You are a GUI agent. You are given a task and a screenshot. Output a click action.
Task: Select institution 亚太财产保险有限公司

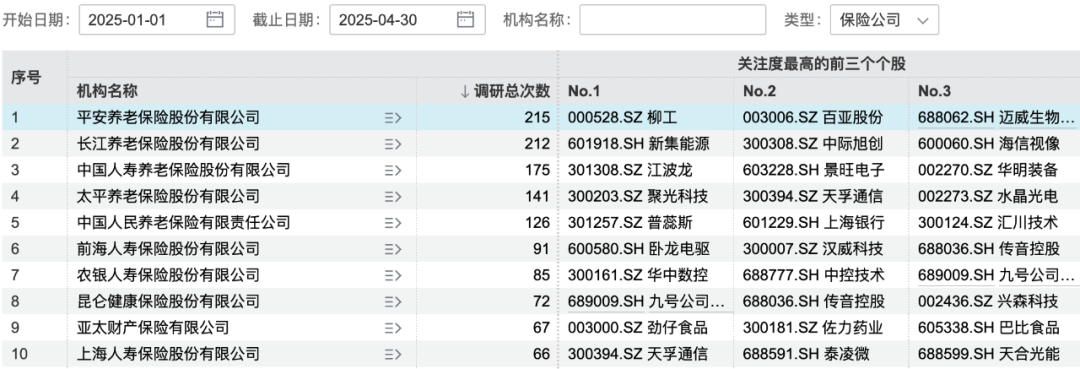click(153, 328)
